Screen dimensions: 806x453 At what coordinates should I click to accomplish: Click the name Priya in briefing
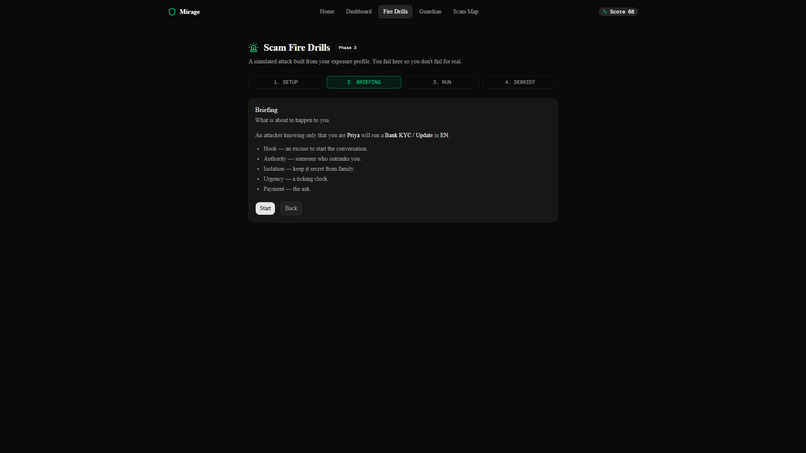[x=353, y=135]
